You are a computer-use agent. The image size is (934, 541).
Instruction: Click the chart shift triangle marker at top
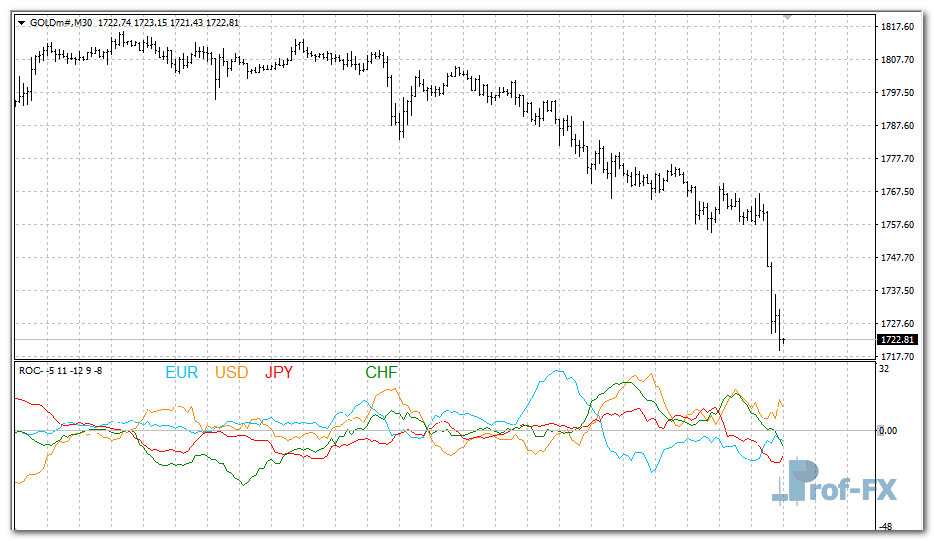(x=788, y=17)
